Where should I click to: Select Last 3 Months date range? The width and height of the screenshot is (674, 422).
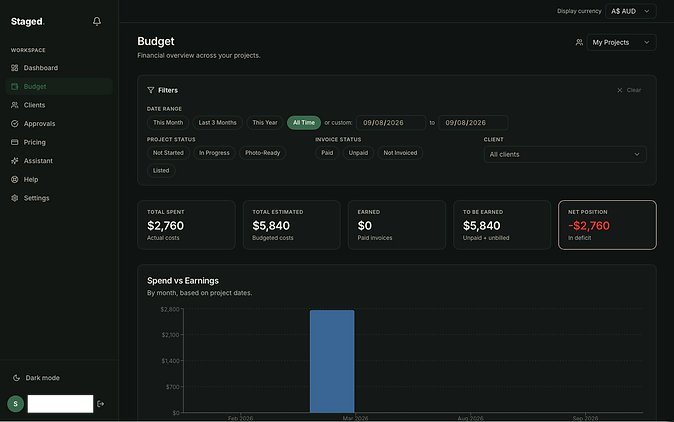tap(218, 122)
